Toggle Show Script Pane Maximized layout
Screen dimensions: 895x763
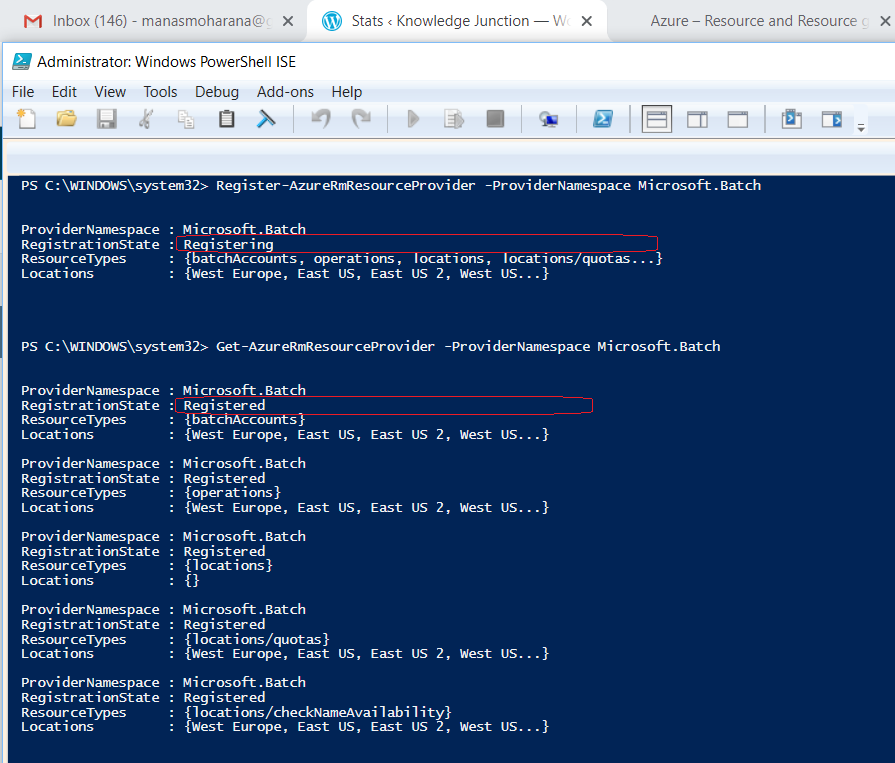click(737, 119)
